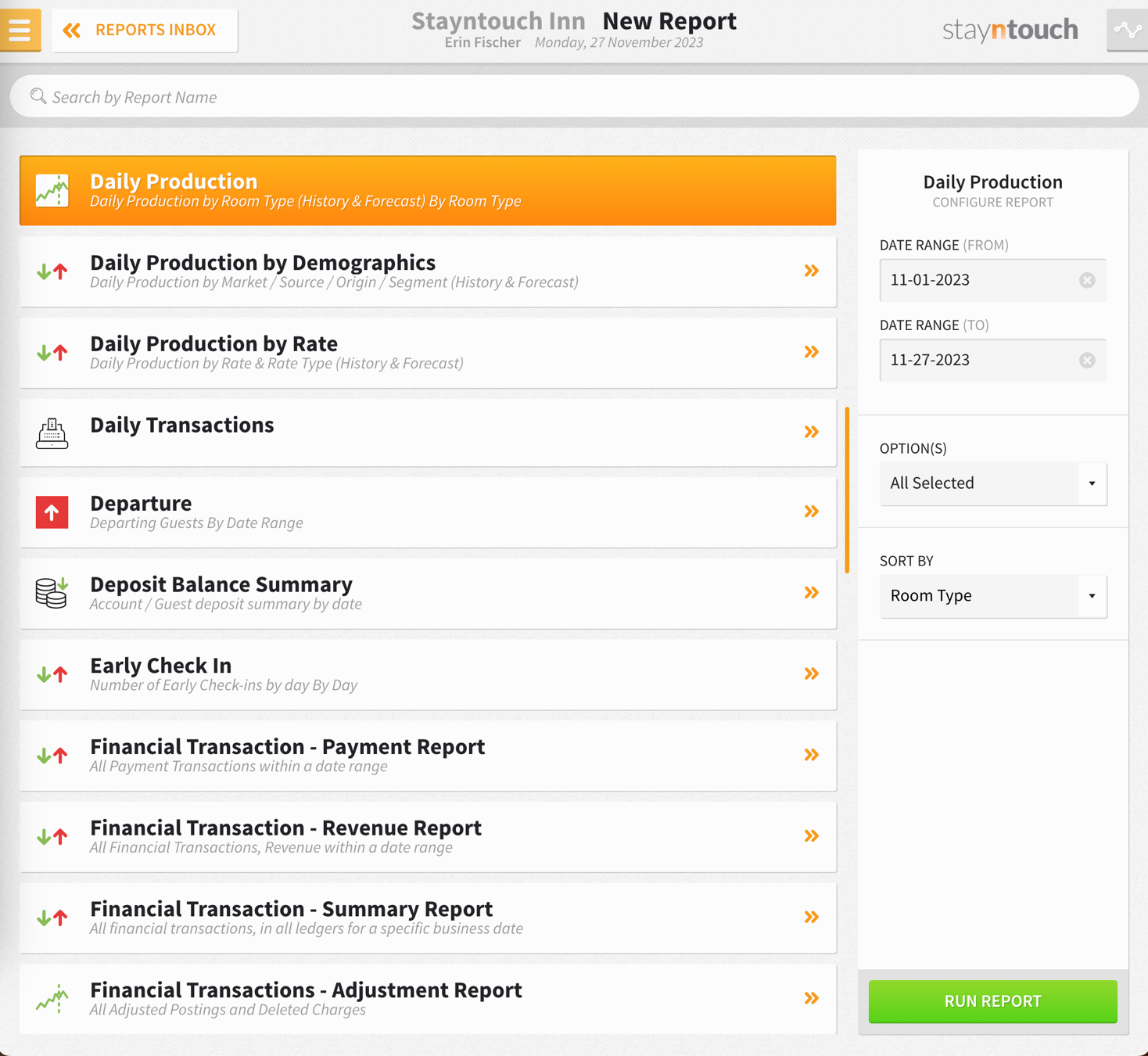The height and width of the screenshot is (1056, 1148).
Task: Expand the Early Check In chevron
Action: click(812, 673)
